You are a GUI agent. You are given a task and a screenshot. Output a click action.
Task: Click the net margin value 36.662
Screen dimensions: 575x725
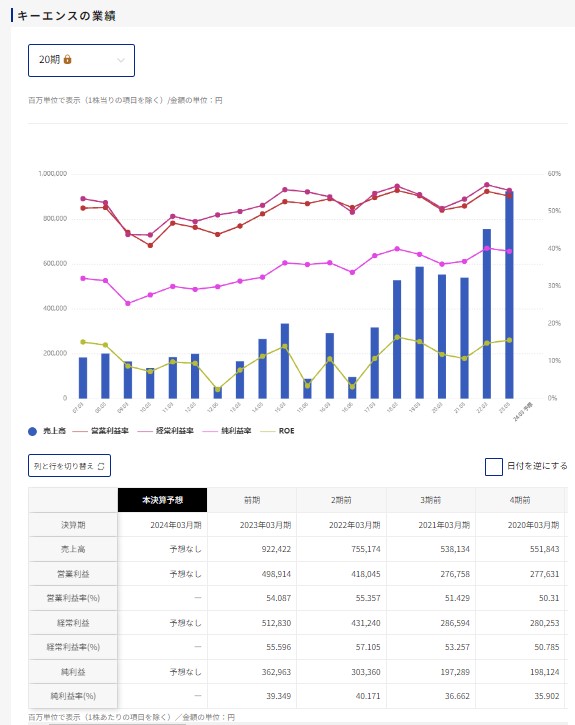pyautogui.click(x=457, y=696)
